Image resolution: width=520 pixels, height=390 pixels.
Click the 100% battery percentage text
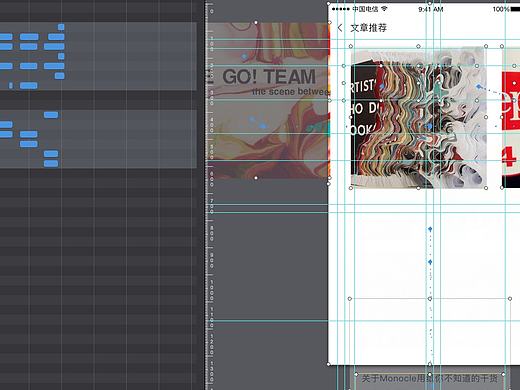point(501,9)
